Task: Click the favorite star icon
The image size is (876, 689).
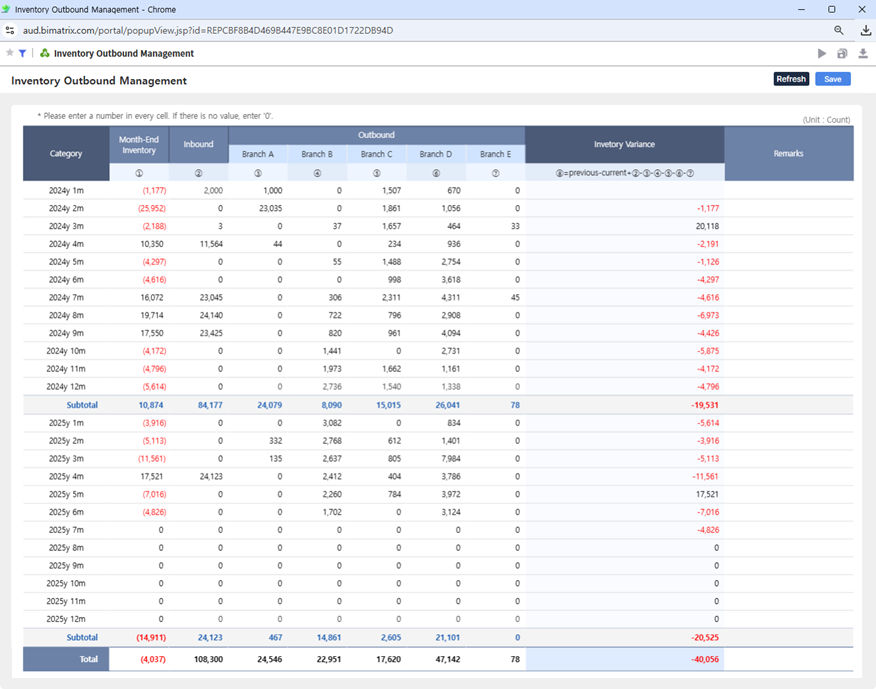Action: pyautogui.click(x=10, y=53)
